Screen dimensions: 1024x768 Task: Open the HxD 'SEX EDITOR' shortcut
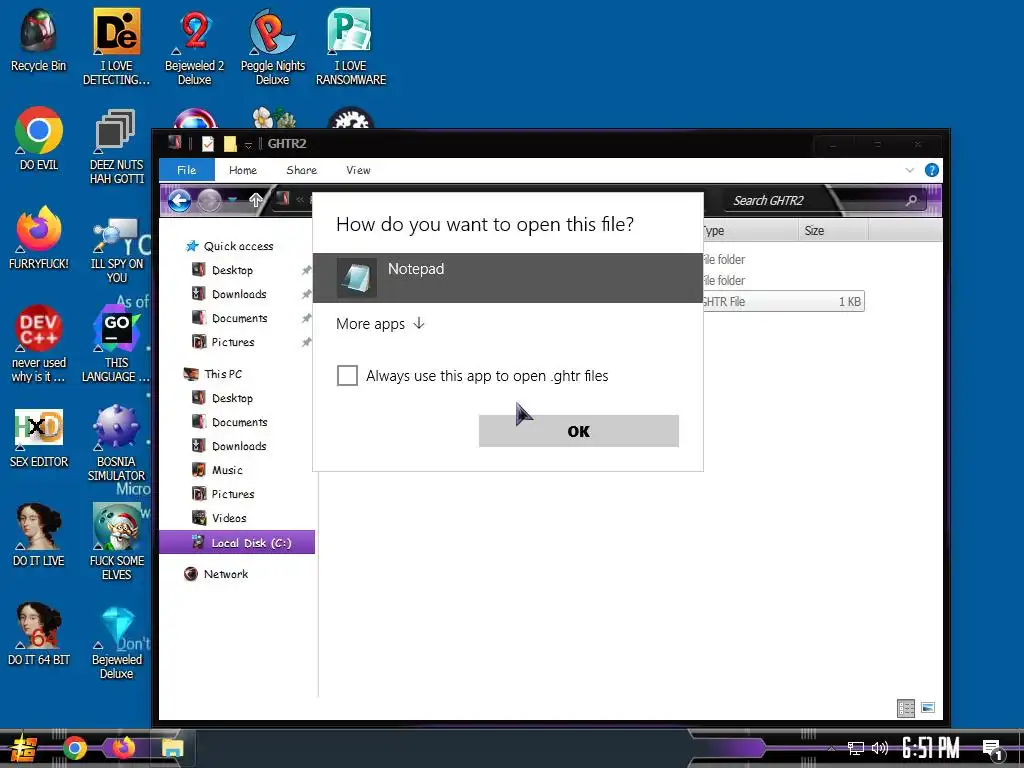pos(39,438)
